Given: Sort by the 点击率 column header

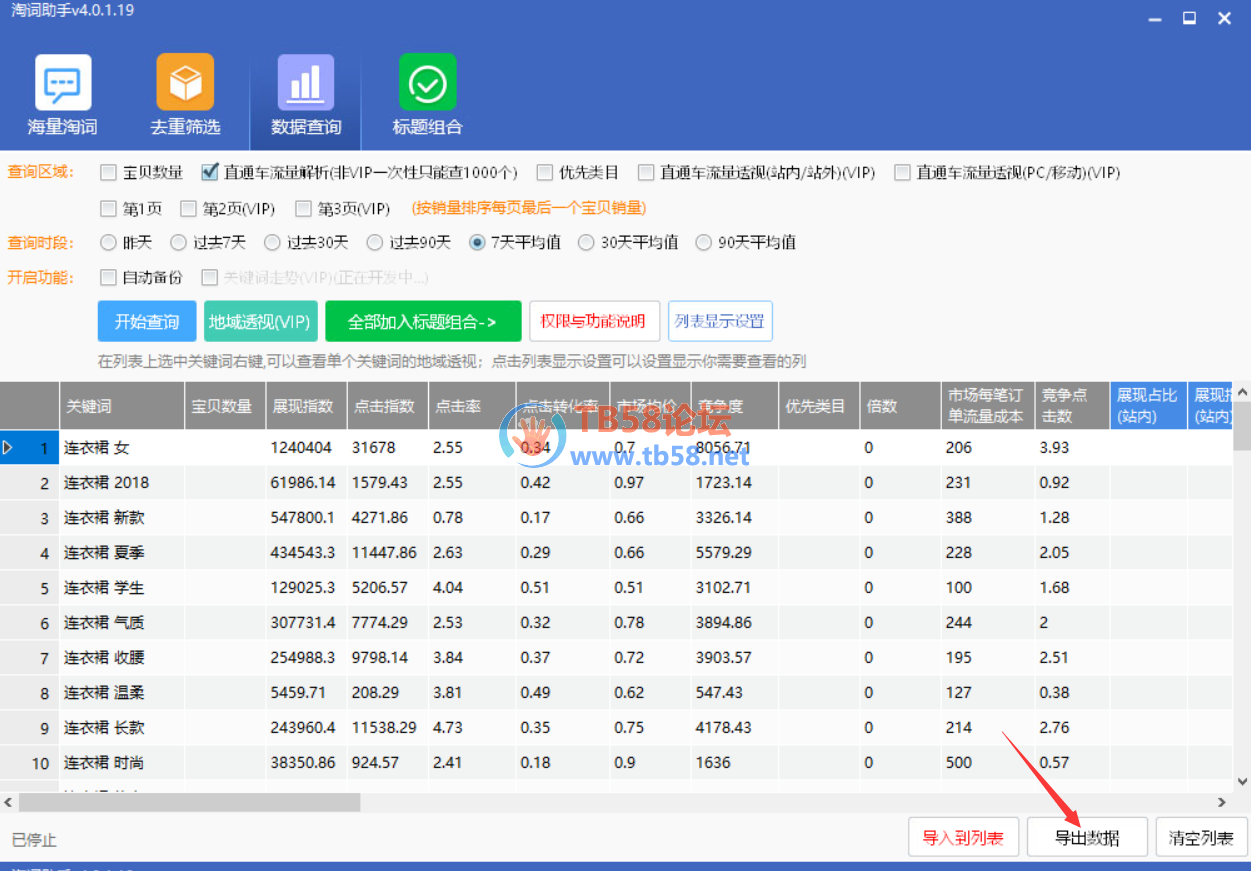Looking at the screenshot, I should pos(472,406).
